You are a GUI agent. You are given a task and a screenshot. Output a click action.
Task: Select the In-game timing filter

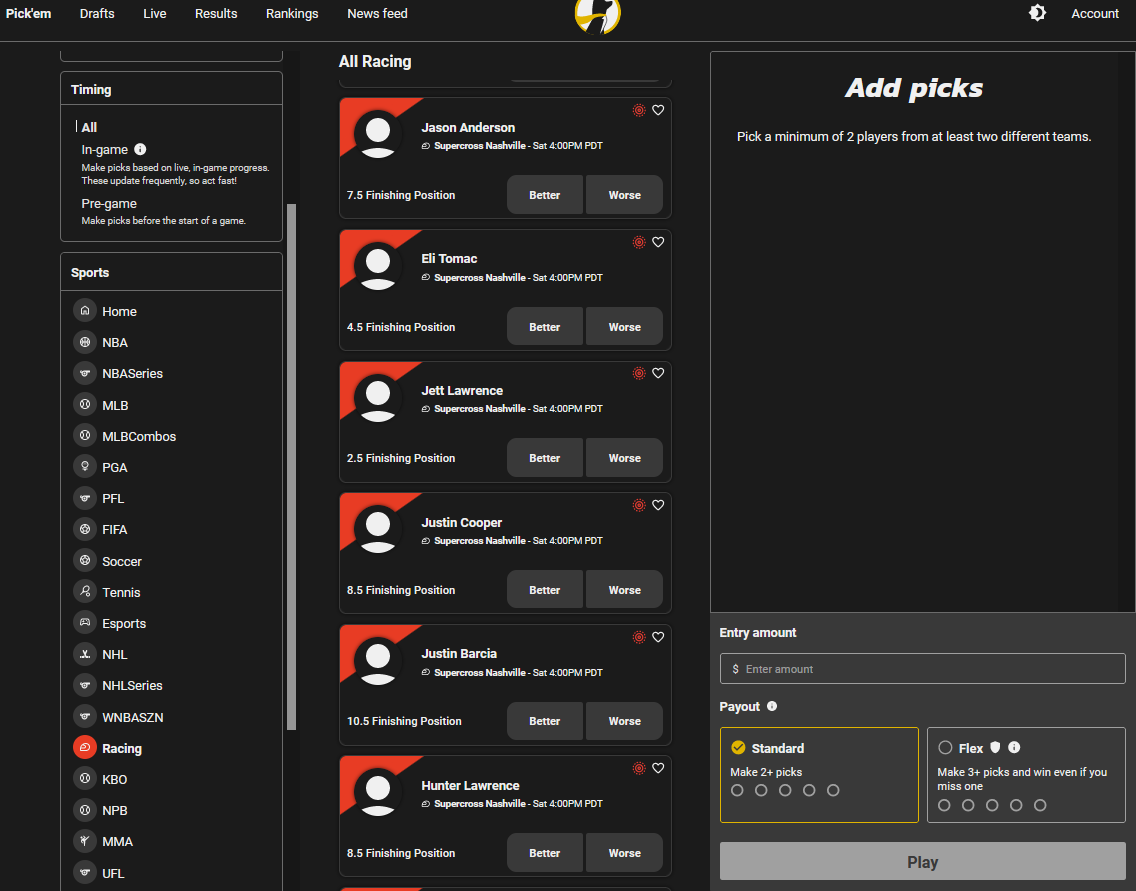105,149
